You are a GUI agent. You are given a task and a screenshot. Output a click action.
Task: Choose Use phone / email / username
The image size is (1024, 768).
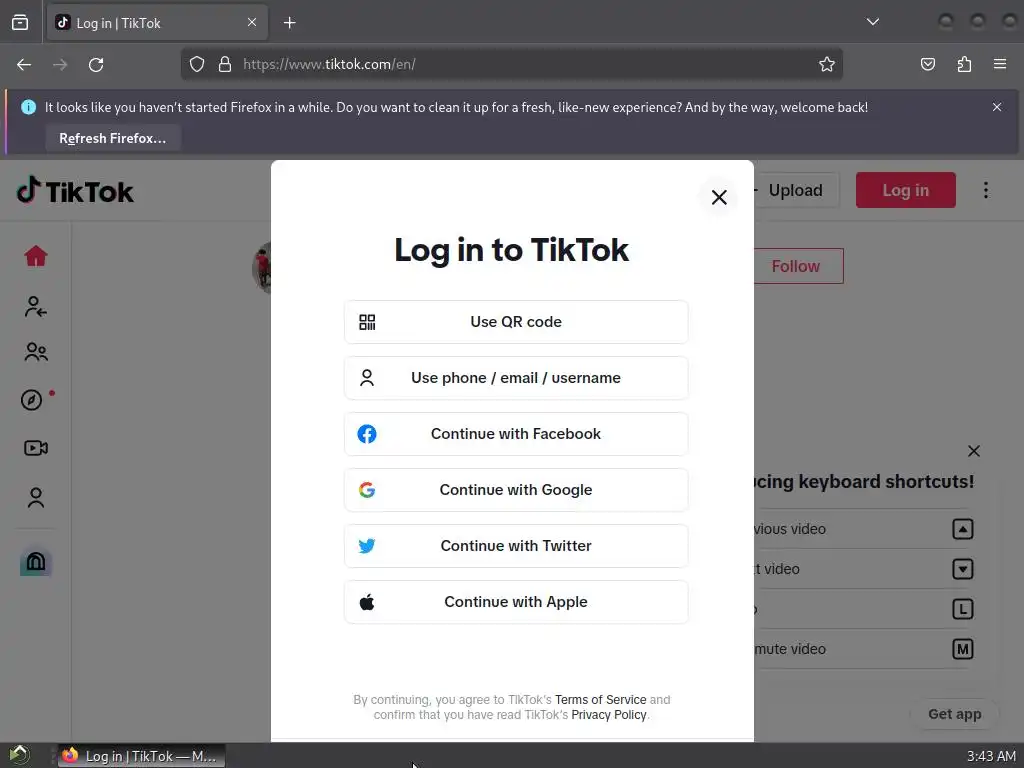click(x=515, y=378)
